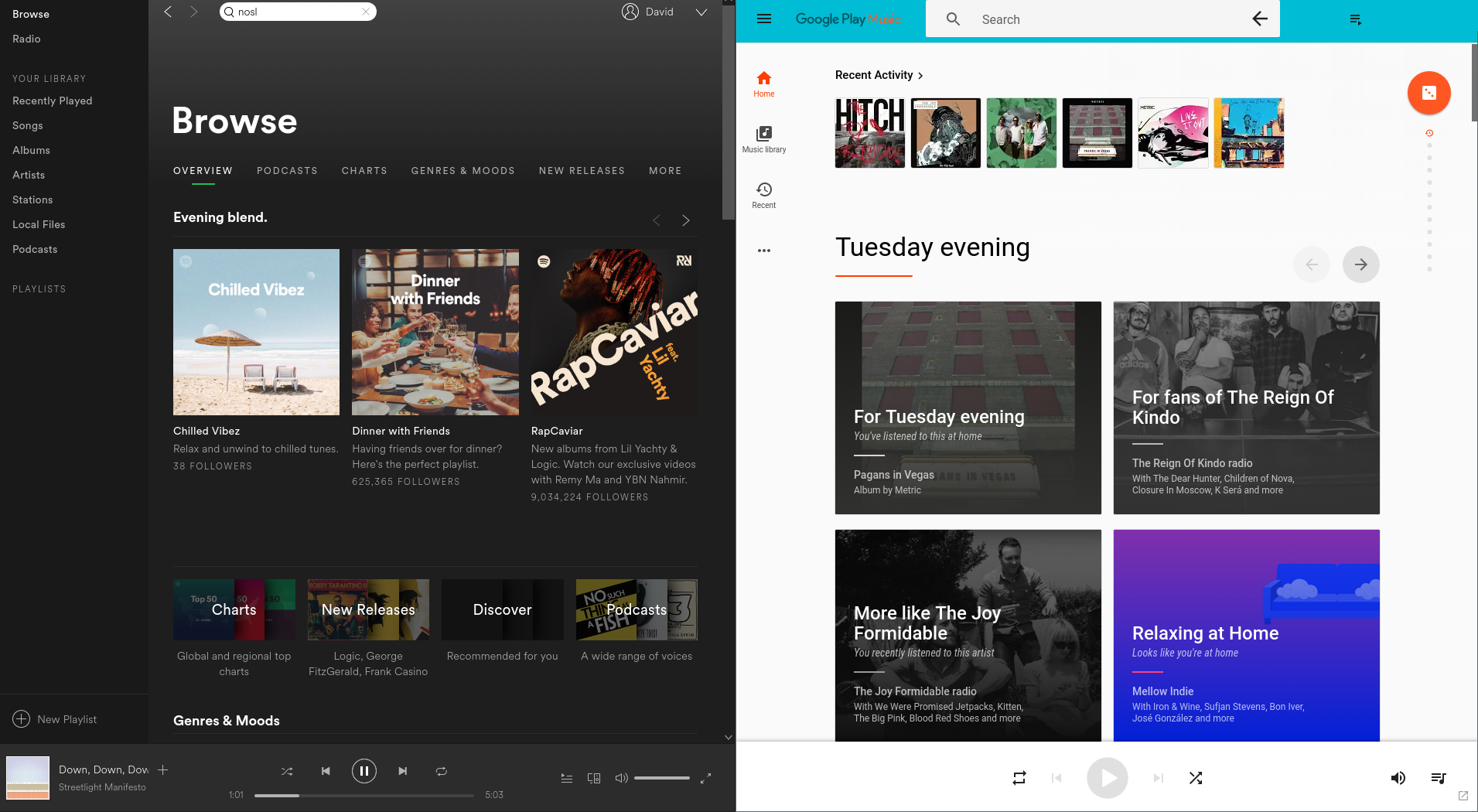Go to Home in Google Play Music

[x=764, y=84]
